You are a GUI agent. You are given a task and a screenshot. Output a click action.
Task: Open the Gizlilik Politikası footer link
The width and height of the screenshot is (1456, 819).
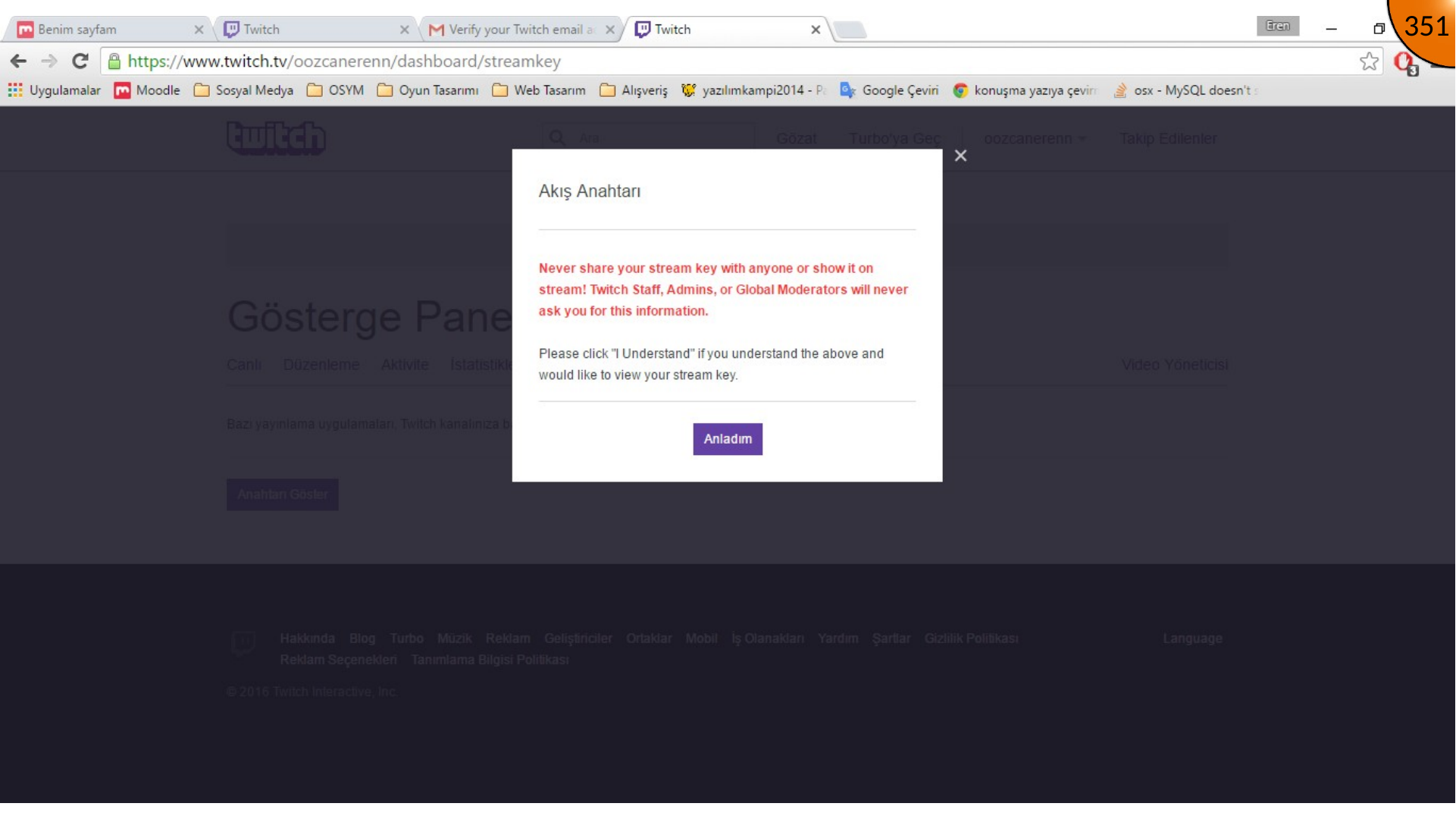click(x=971, y=639)
